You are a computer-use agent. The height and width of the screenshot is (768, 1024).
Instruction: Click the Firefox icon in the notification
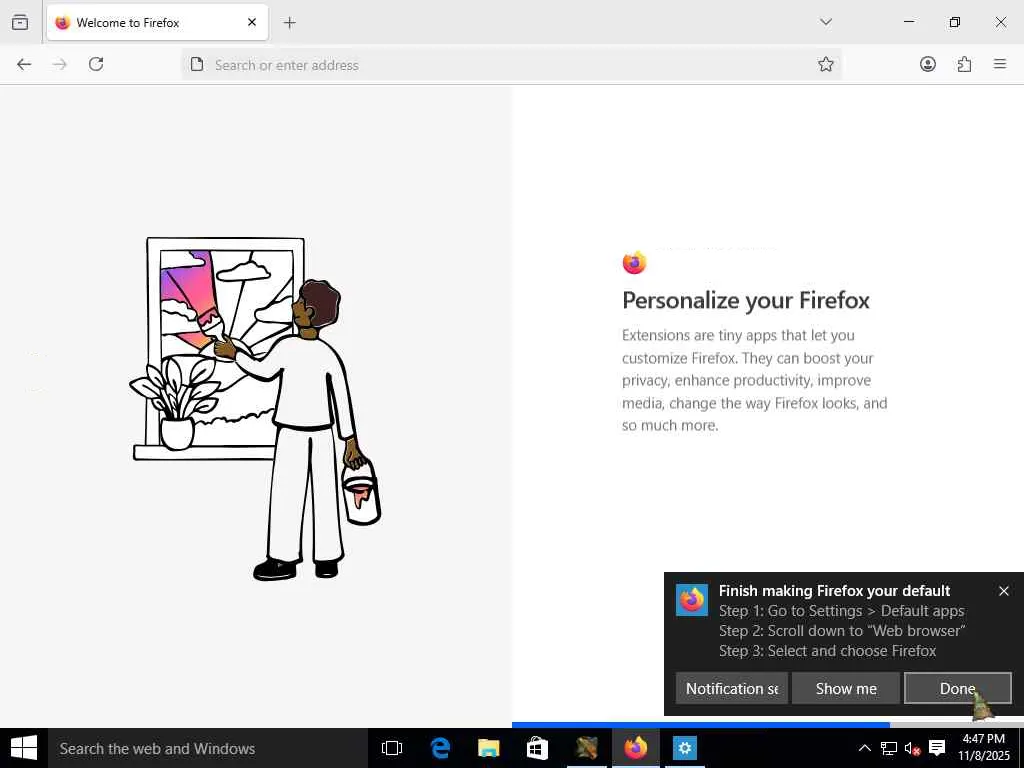[692, 600]
